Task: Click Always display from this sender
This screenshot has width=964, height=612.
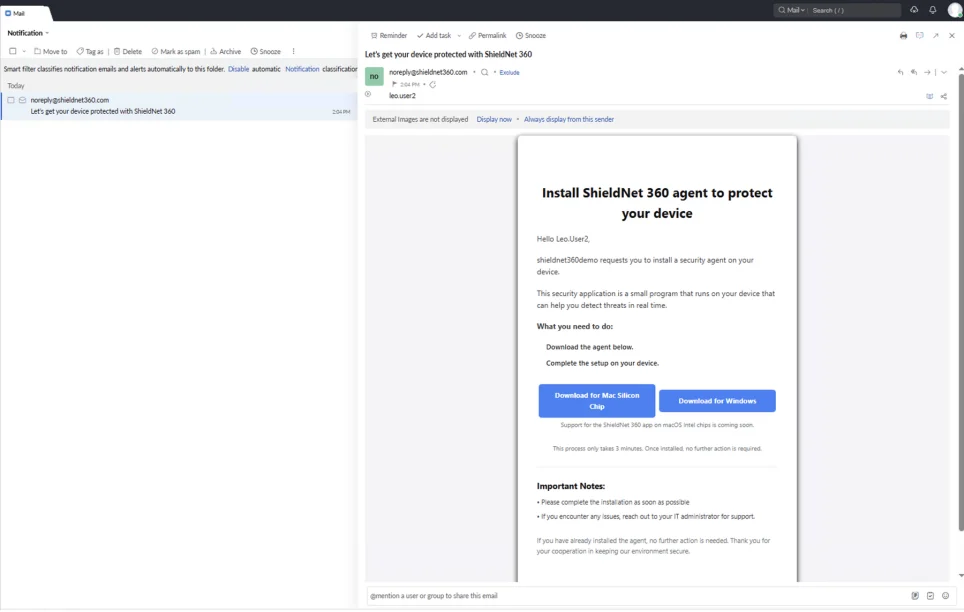Action: (569, 119)
